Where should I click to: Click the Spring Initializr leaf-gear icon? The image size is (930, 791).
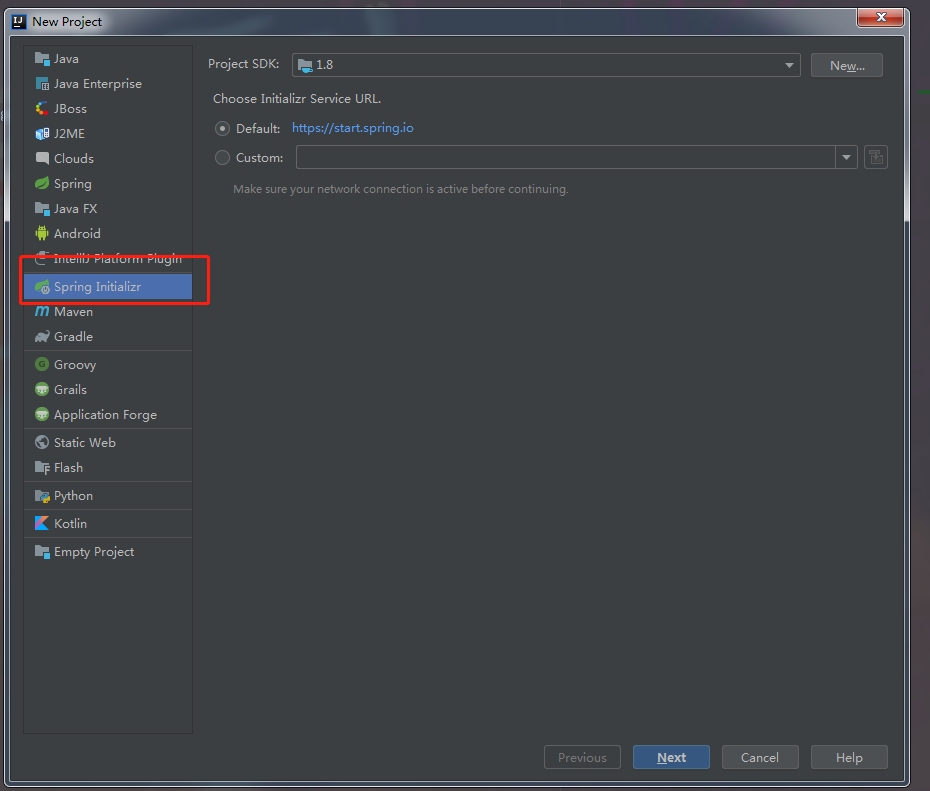coord(42,286)
